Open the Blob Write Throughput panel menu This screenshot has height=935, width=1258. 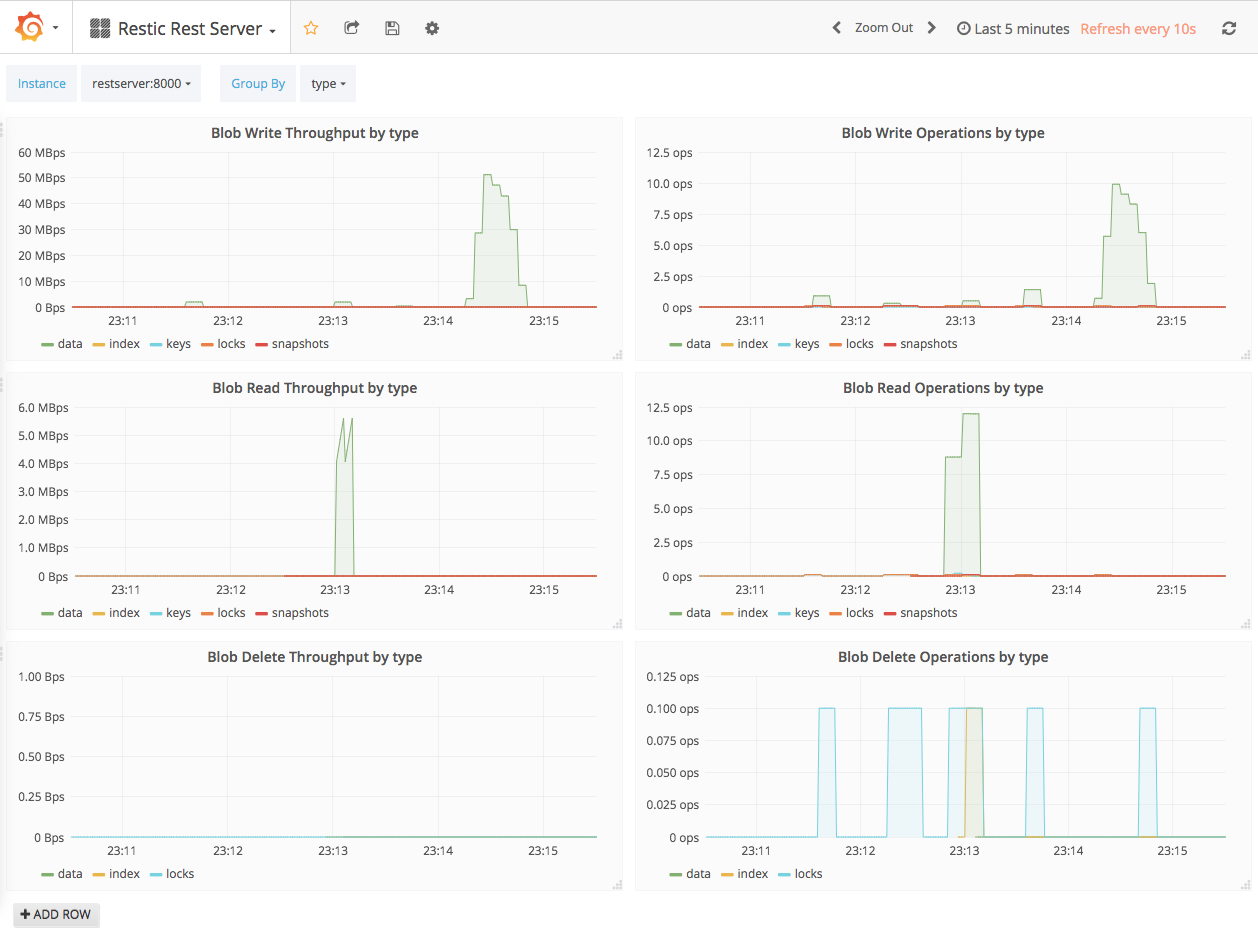[x=315, y=133]
